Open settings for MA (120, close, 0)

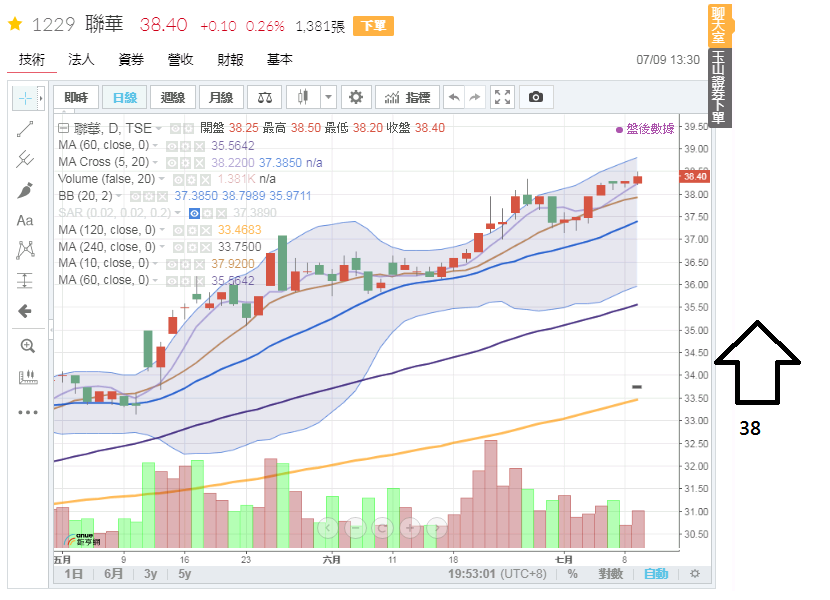tap(191, 230)
